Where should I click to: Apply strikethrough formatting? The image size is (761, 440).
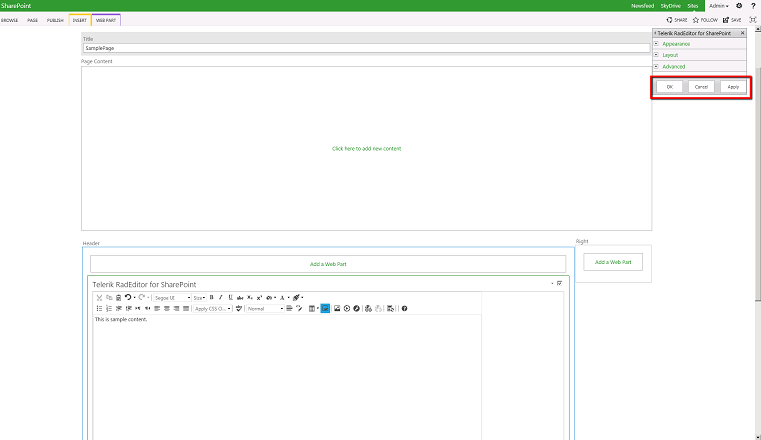pyautogui.click(x=240, y=298)
